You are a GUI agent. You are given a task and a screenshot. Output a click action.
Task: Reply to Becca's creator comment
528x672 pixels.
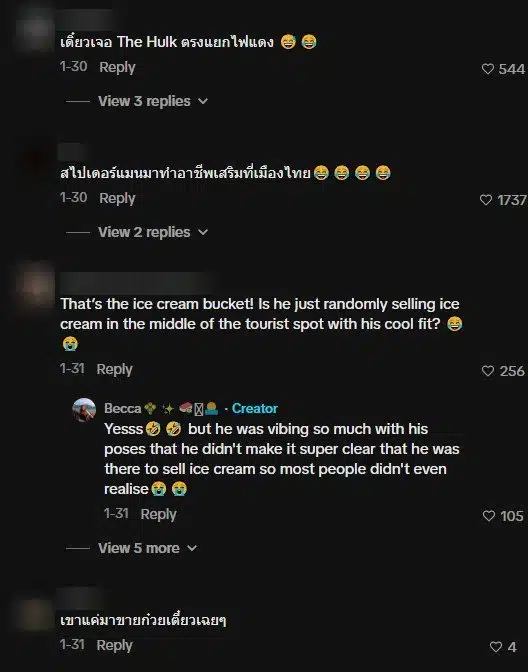[x=158, y=514]
